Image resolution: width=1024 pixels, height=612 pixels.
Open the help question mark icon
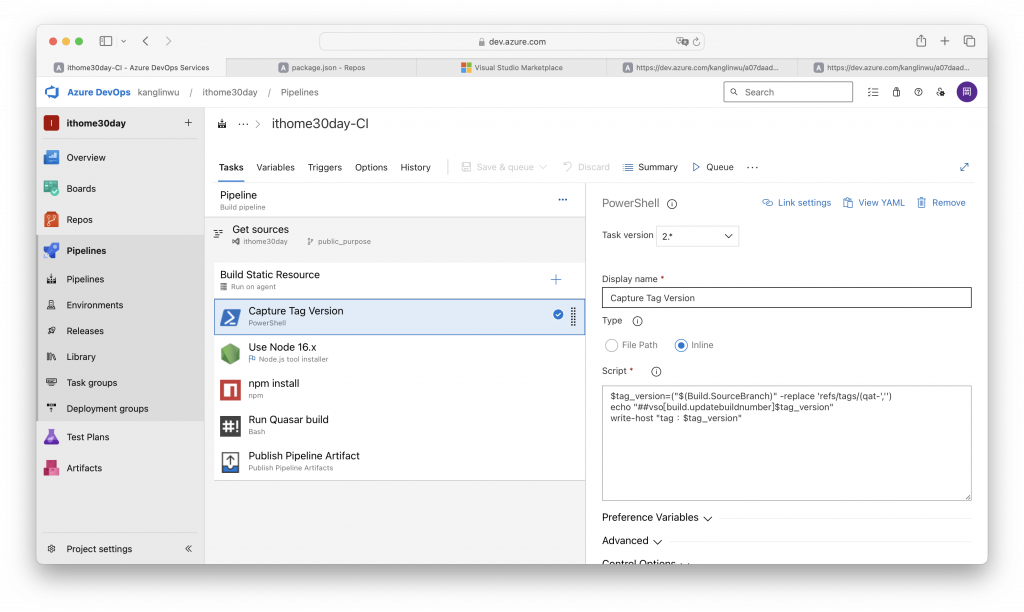click(x=918, y=92)
